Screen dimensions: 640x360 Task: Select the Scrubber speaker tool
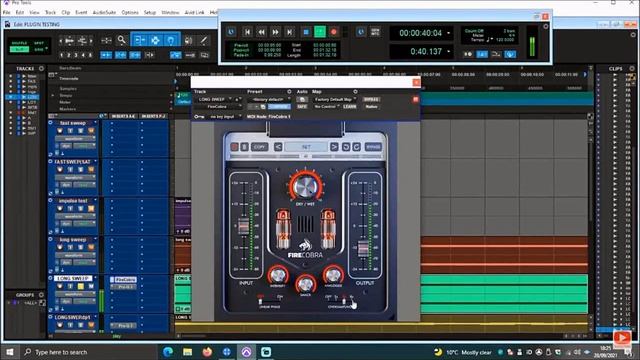[188, 40]
